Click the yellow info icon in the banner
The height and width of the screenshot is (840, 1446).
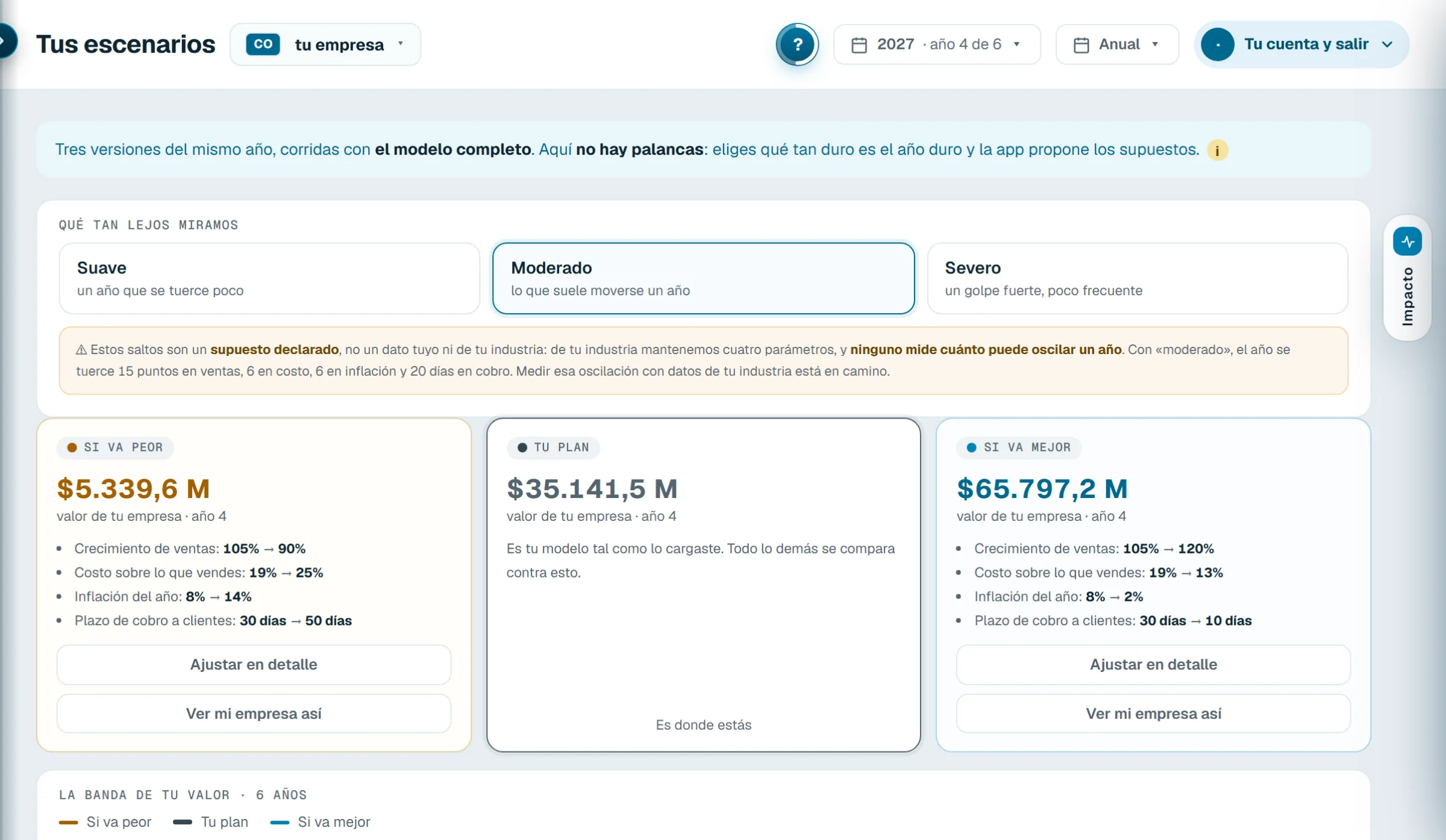[1218, 150]
